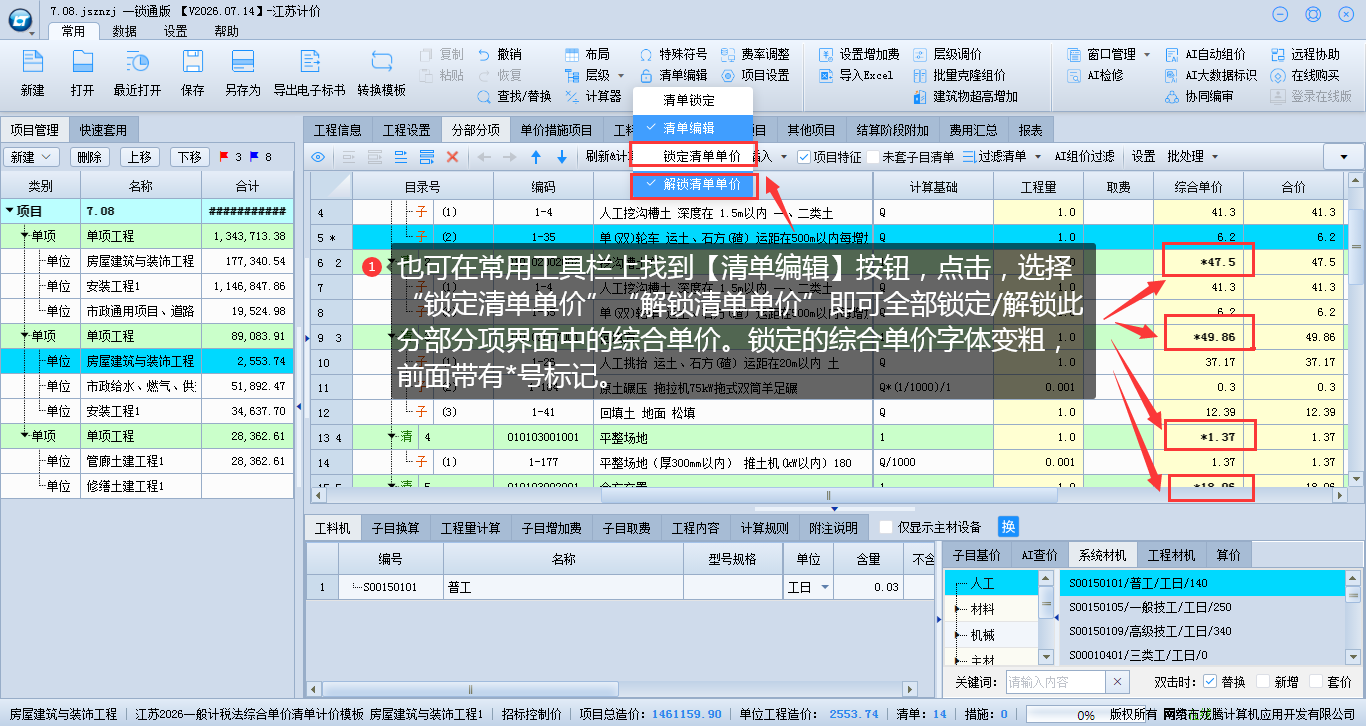Check the 未套子目清单 checkbox
Screen dimensions: 1366x726
click(x=873, y=157)
